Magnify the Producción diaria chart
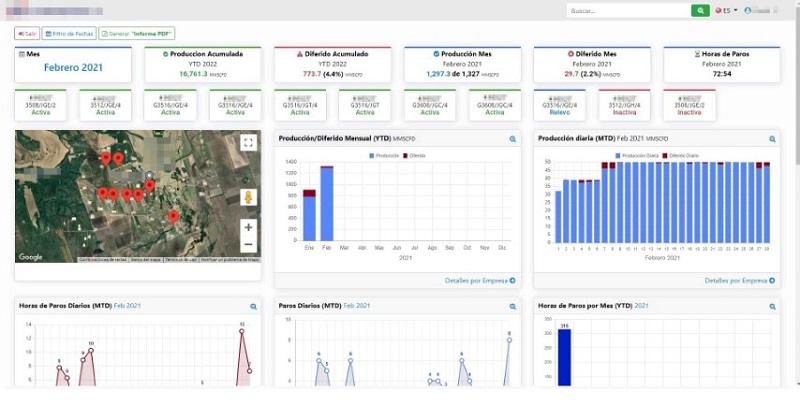This screenshot has height=400, width=800. coord(772,139)
